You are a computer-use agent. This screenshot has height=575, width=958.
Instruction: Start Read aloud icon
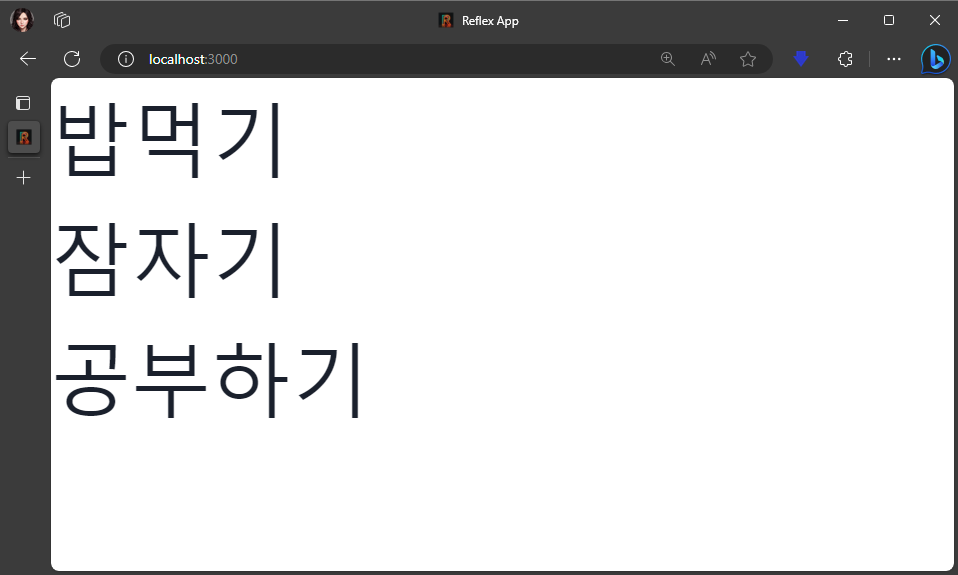coord(708,59)
